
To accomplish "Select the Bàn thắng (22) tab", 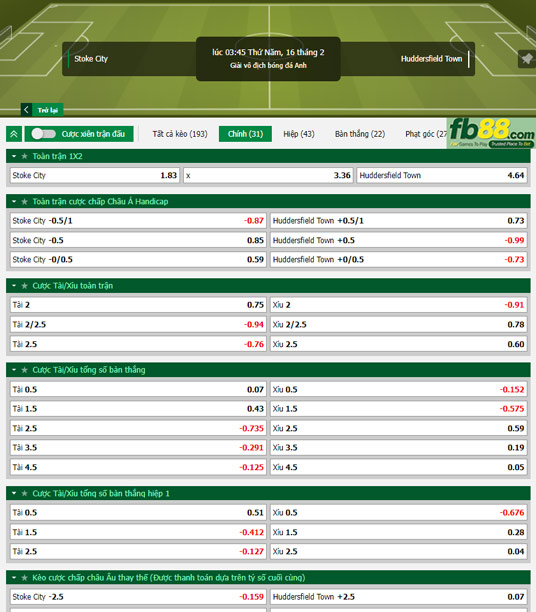I will (360, 134).
